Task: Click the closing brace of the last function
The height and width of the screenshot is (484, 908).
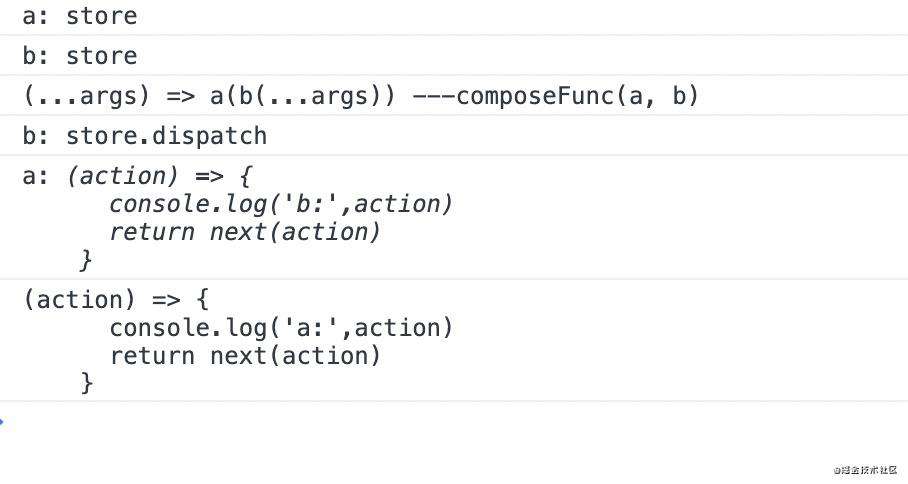Action: click(x=87, y=383)
